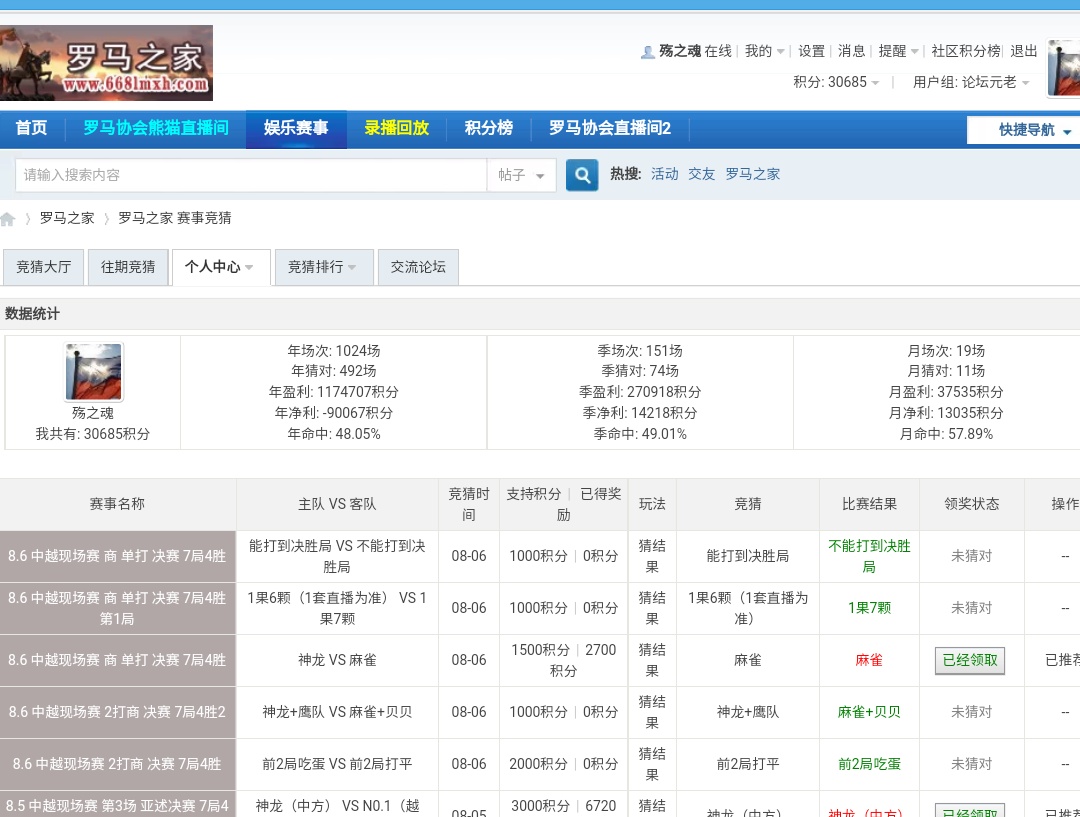
Task: Click the home icon in breadcrumb
Action: (8, 219)
